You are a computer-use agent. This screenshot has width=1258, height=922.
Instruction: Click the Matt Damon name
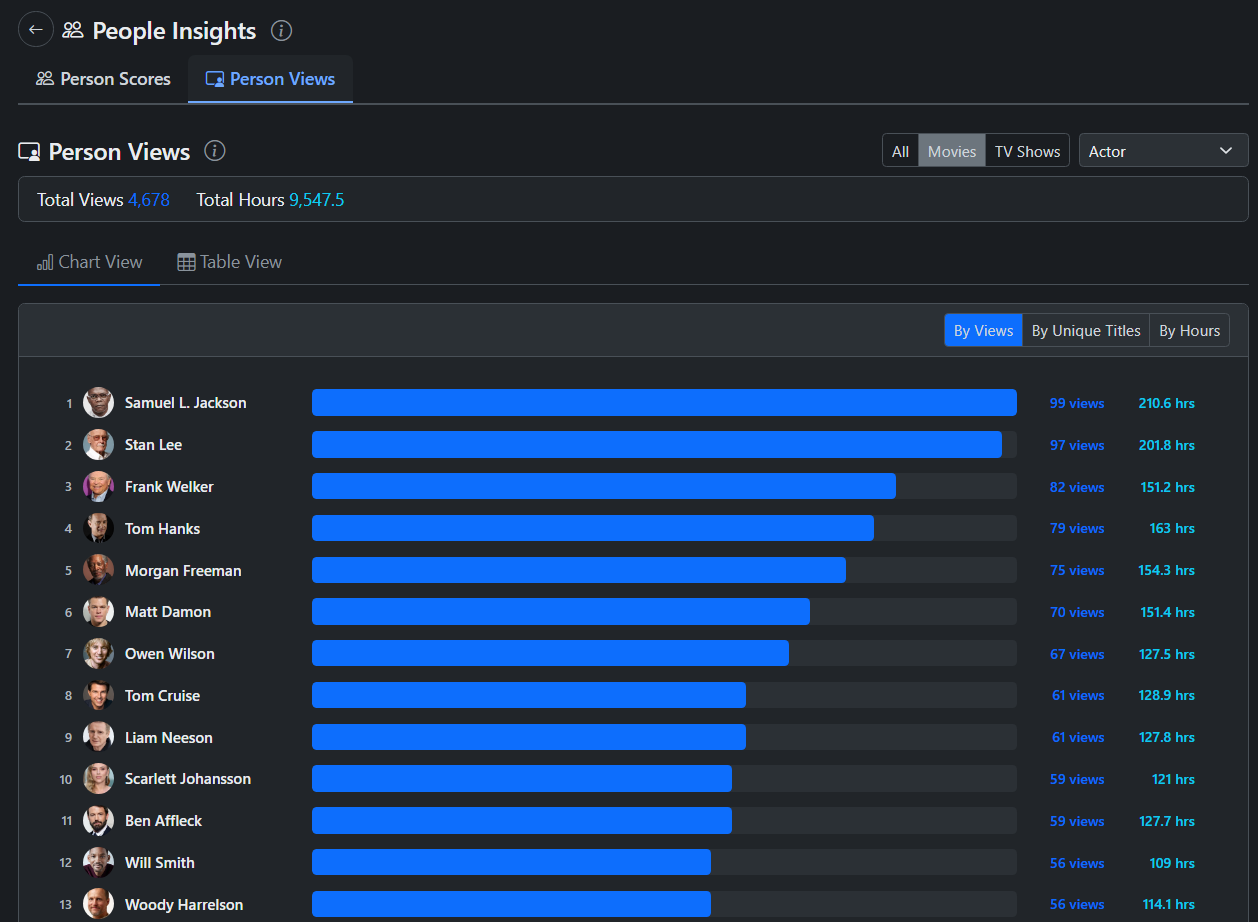click(167, 612)
